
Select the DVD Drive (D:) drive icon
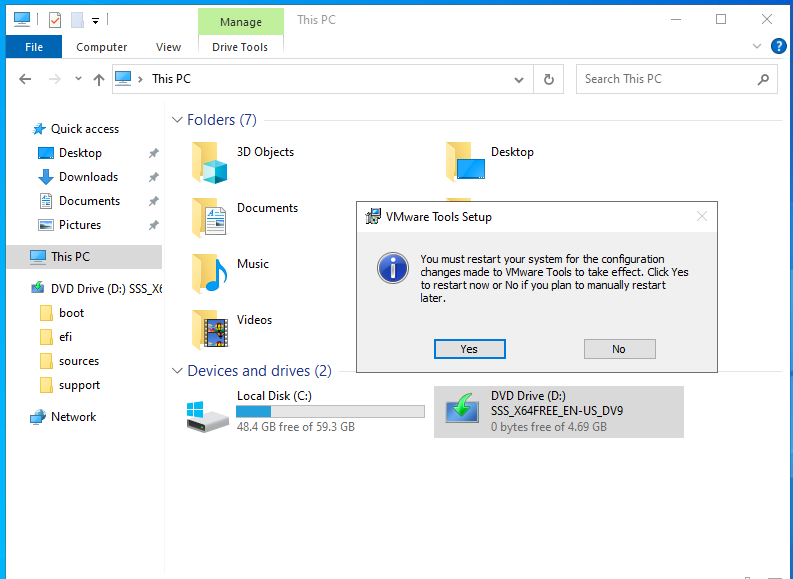(461, 409)
